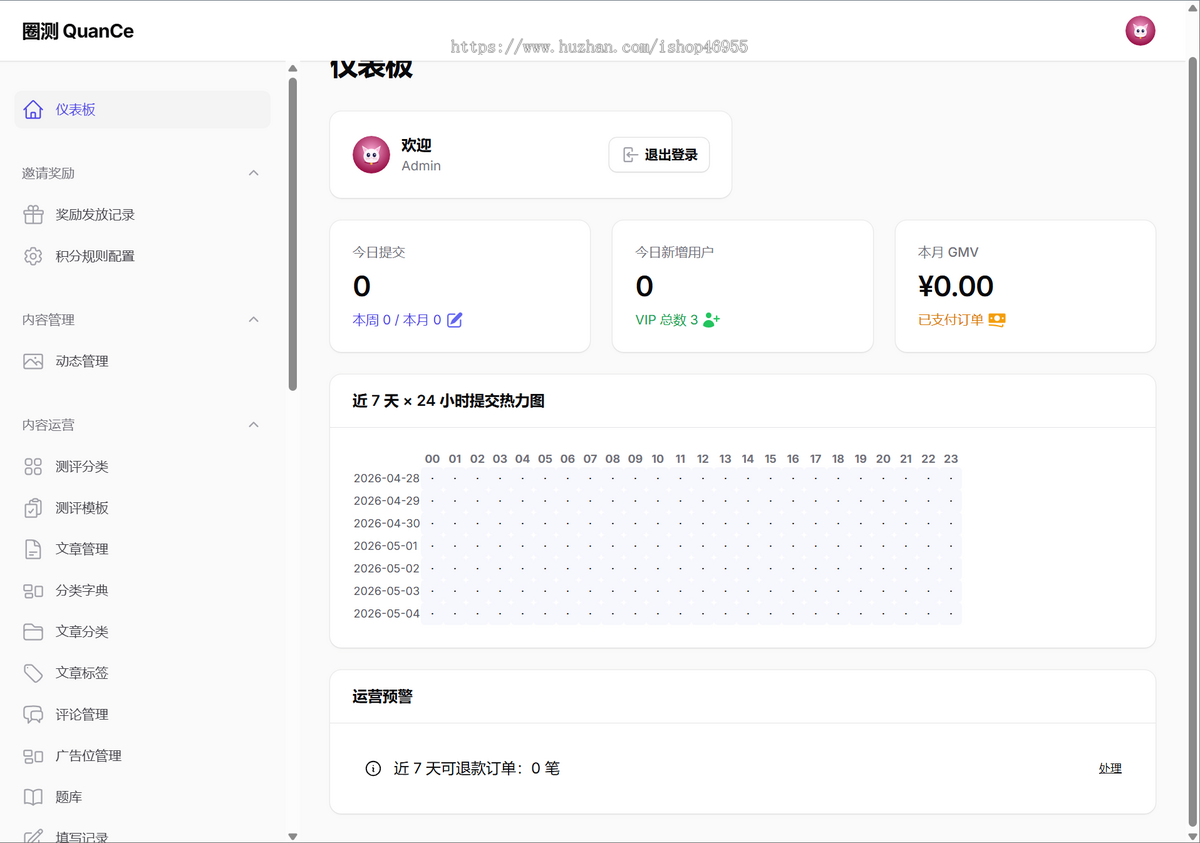Viewport: 1200px width, 843px height.
Task: Click the icon beside 分类字典
Action: click(x=33, y=591)
